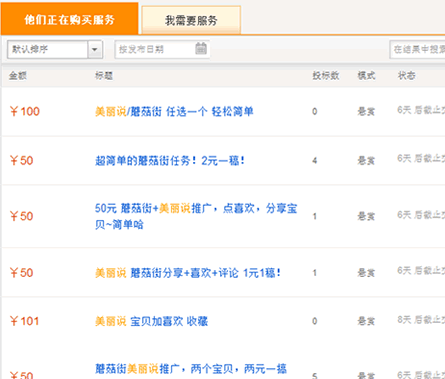Click 6天 后截止 status in ￥100 row
This screenshot has height=379, width=445.
[421, 110]
